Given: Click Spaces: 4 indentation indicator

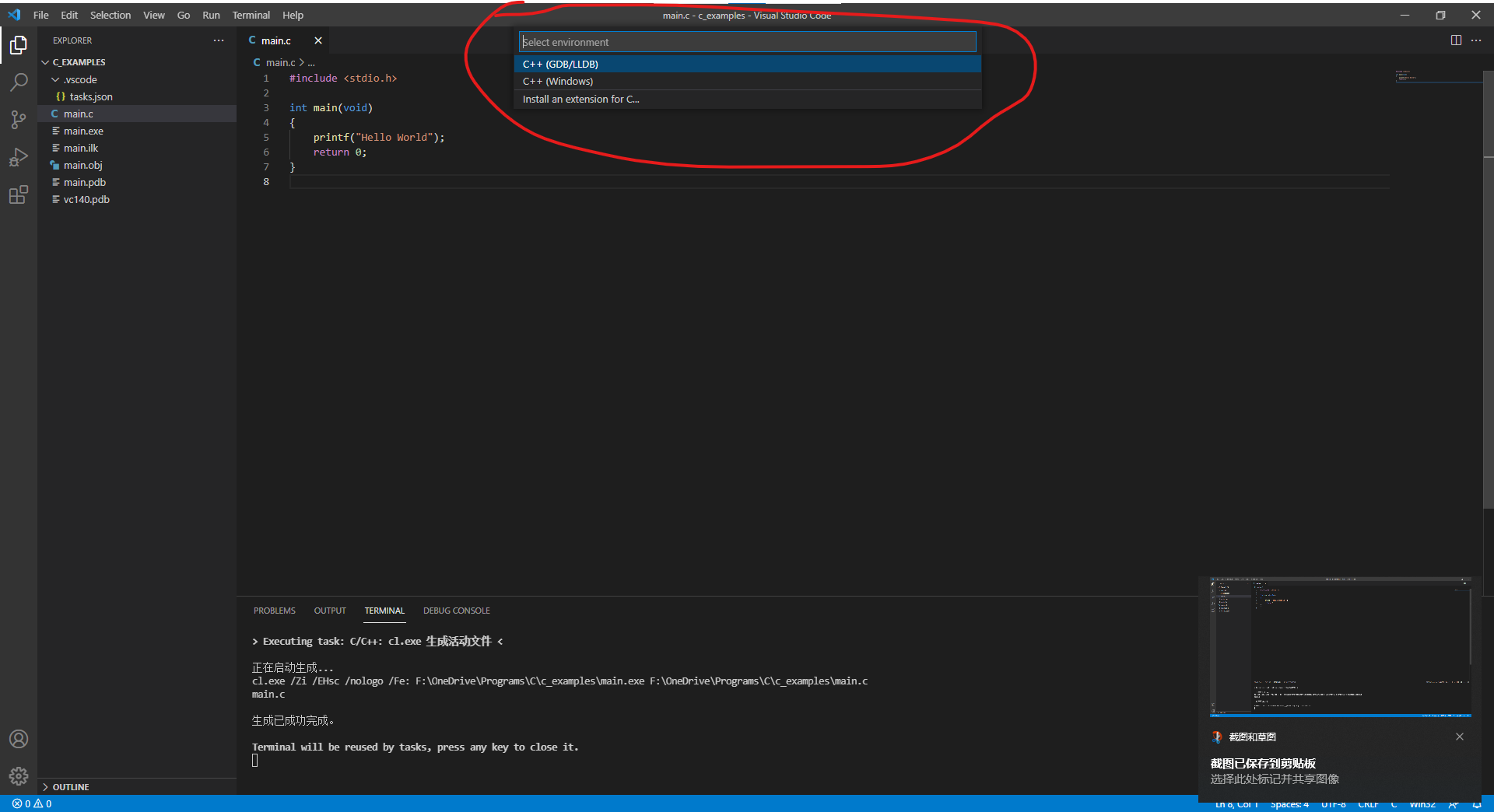Looking at the screenshot, I should pos(1289,804).
